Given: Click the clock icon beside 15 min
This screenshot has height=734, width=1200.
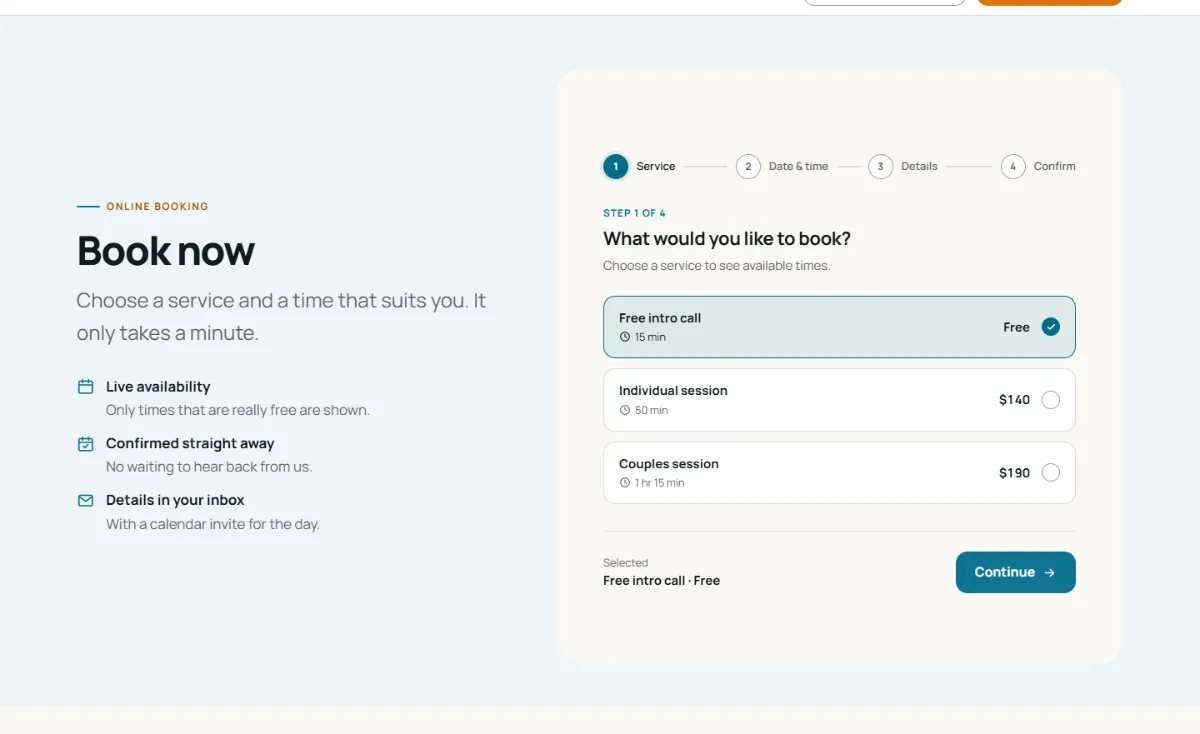Looking at the screenshot, I should pyautogui.click(x=625, y=337).
